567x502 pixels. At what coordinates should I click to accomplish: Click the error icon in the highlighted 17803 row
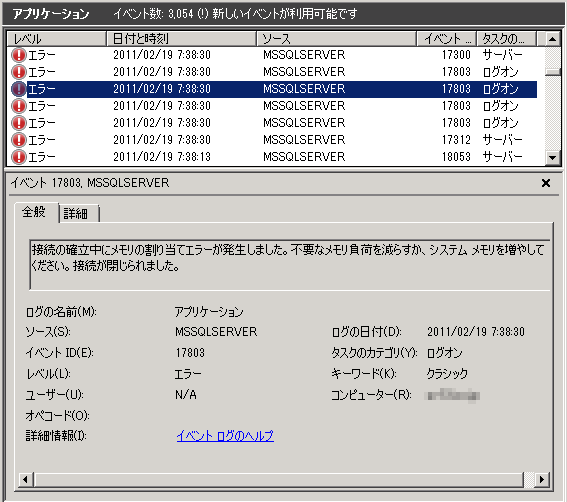click(18, 89)
